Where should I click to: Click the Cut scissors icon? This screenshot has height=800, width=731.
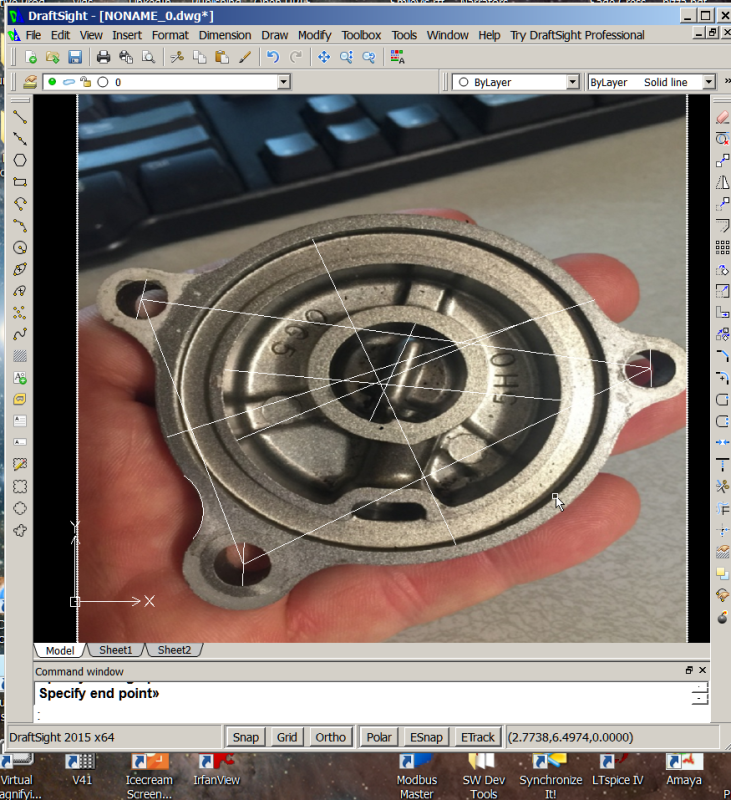click(177, 57)
